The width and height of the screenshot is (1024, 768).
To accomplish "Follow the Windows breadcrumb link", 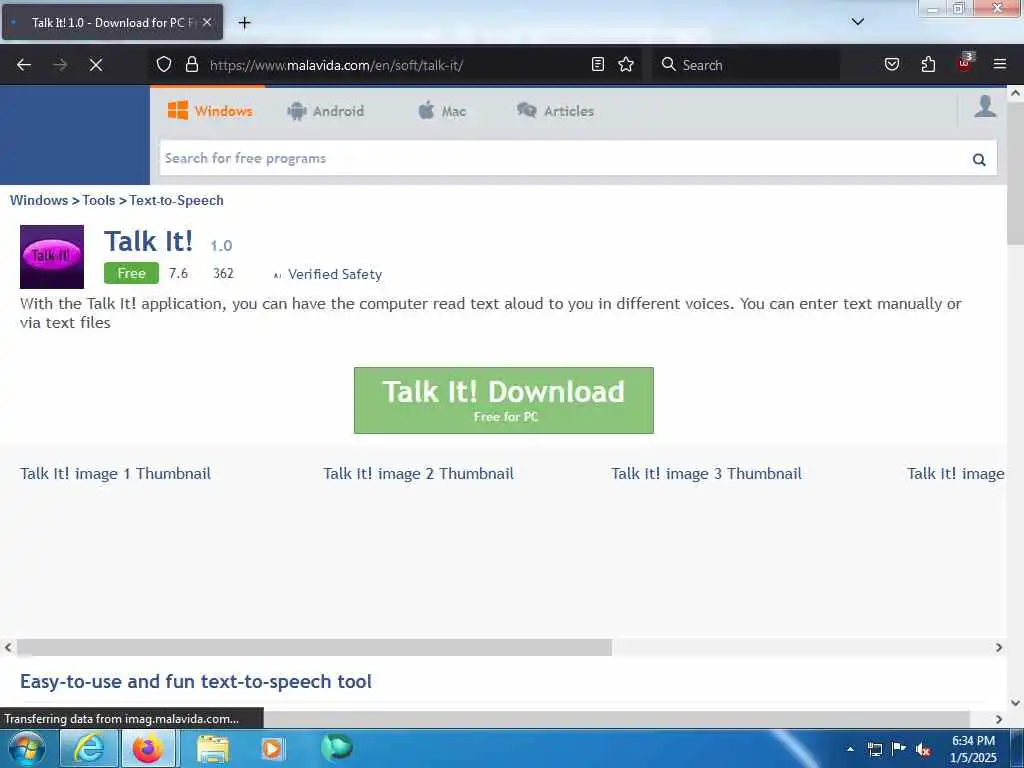I will click(39, 200).
